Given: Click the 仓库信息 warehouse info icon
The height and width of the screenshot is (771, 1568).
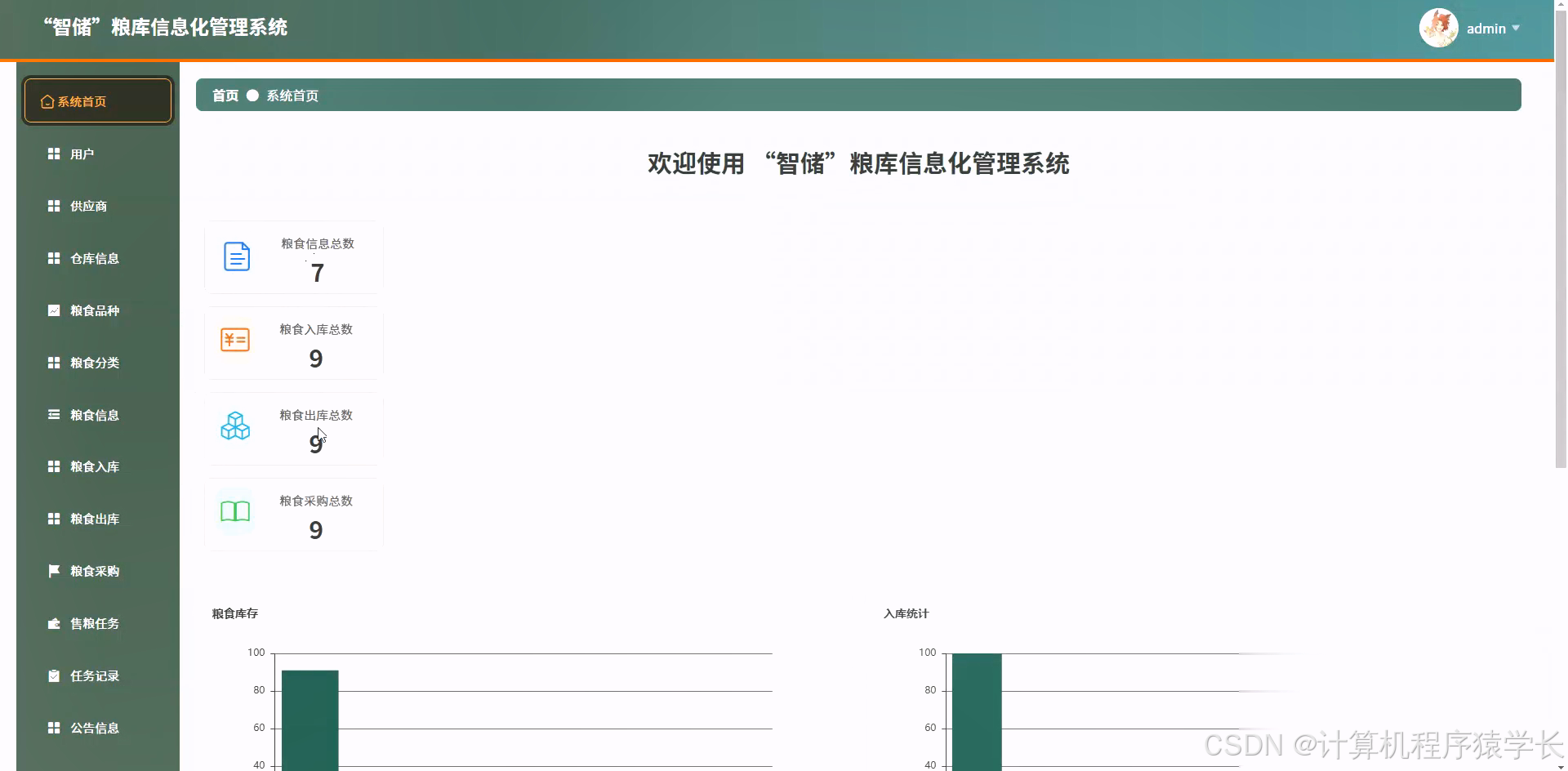Looking at the screenshot, I should [x=53, y=258].
